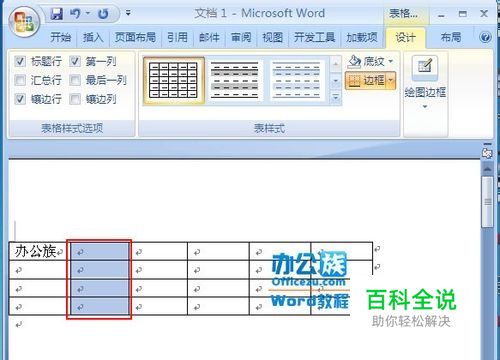The width and height of the screenshot is (500, 360).
Task: Toggle the ruler icon above scrollbar
Action: [x=487, y=152]
